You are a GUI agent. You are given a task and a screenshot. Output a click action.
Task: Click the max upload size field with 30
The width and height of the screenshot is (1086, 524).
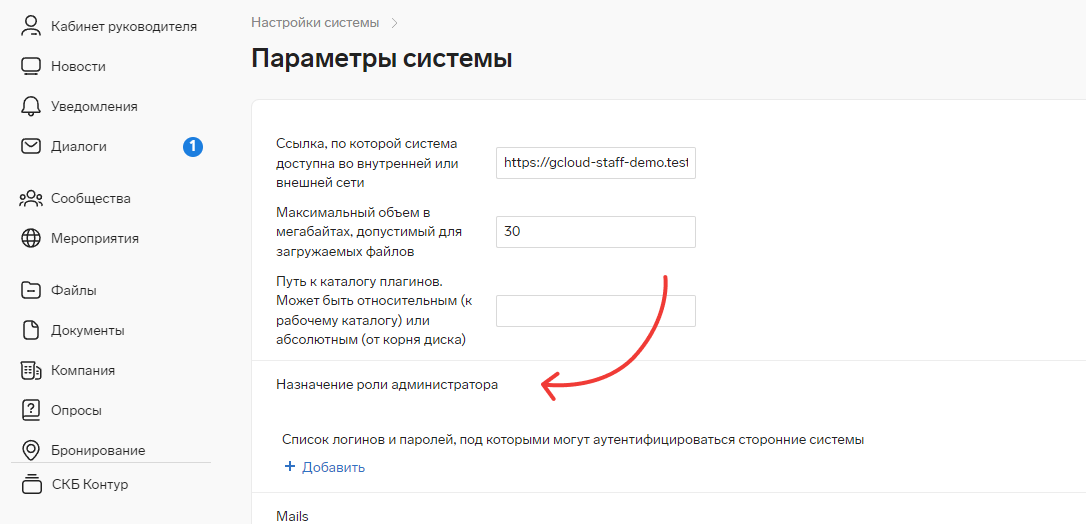pyautogui.click(x=596, y=232)
